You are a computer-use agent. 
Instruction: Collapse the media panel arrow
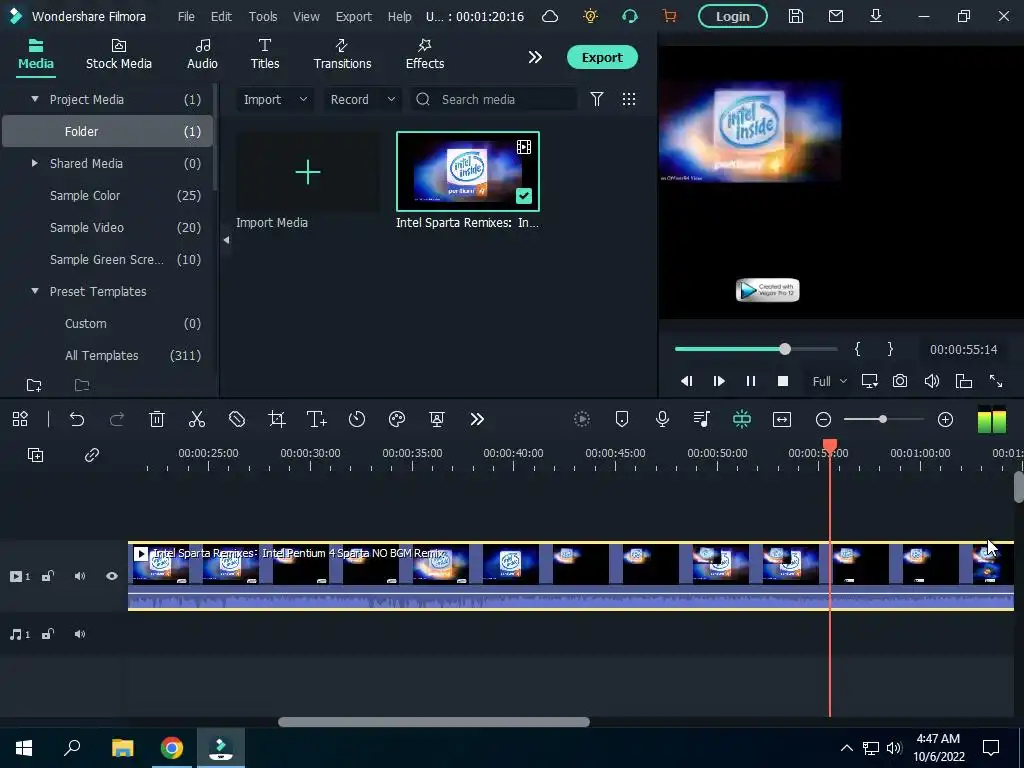point(226,240)
